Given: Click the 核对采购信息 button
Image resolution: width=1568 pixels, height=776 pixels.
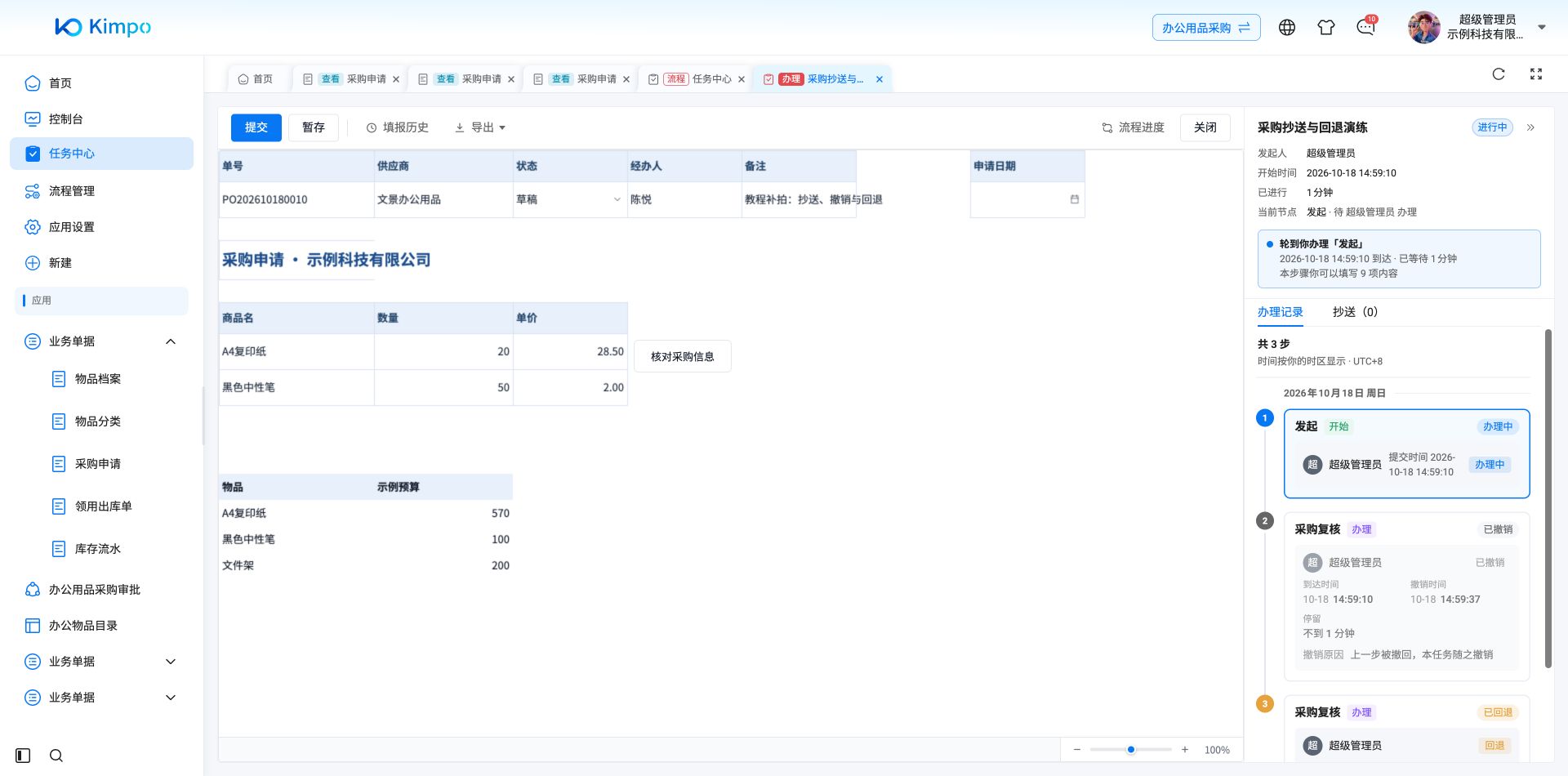Looking at the screenshot, I should [683, 357].
